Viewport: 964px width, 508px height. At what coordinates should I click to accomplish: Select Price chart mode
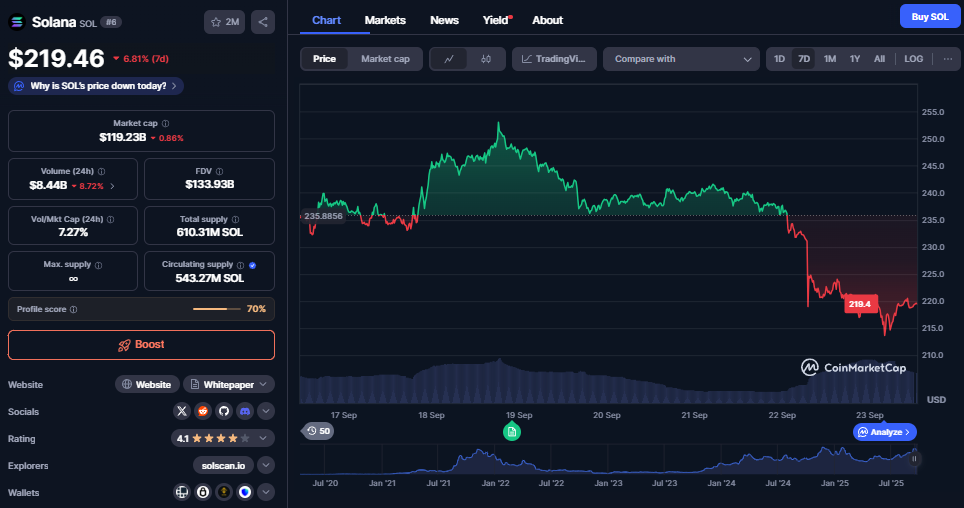(324, 59)
